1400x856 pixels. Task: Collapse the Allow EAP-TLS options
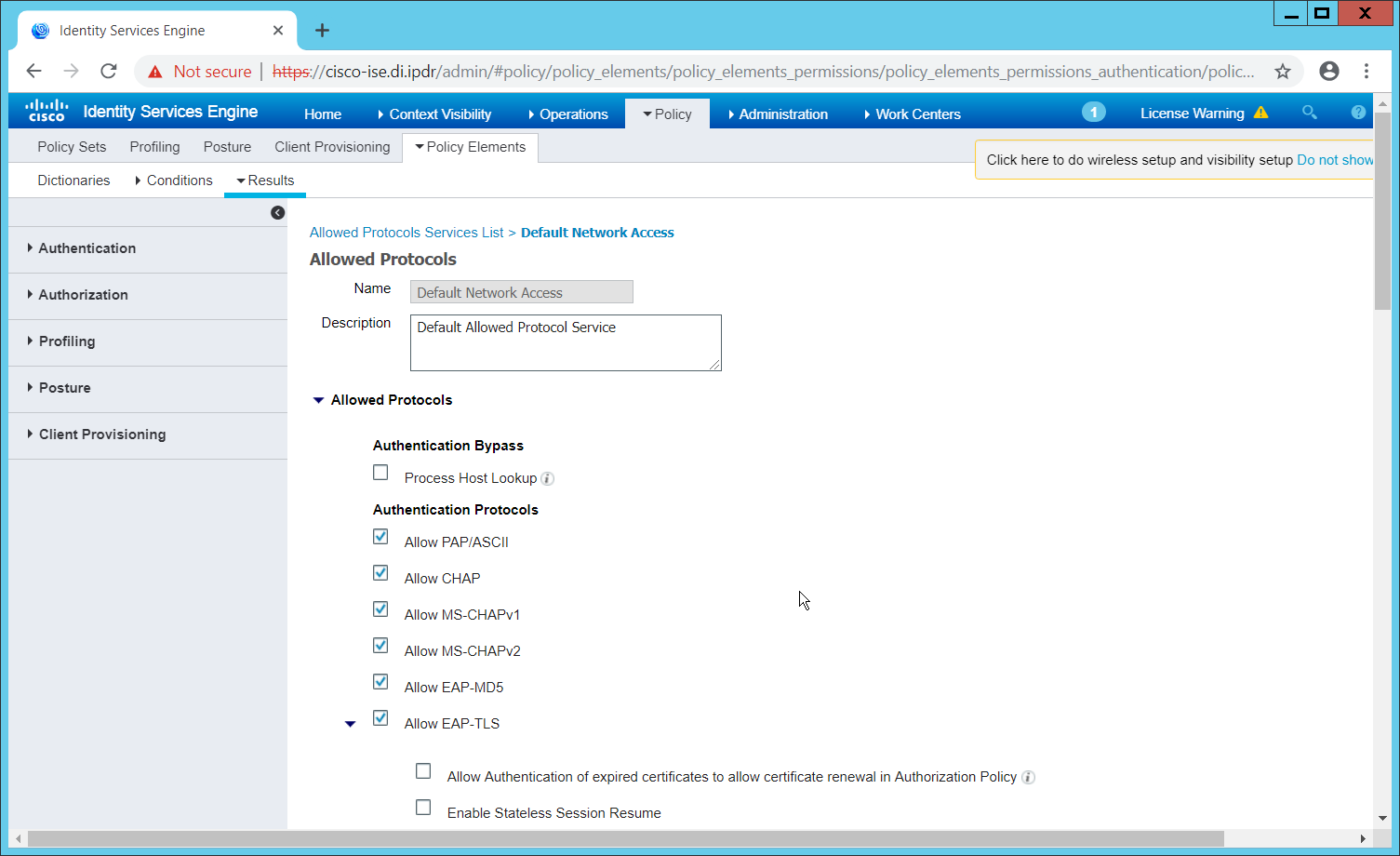[351, 724]
